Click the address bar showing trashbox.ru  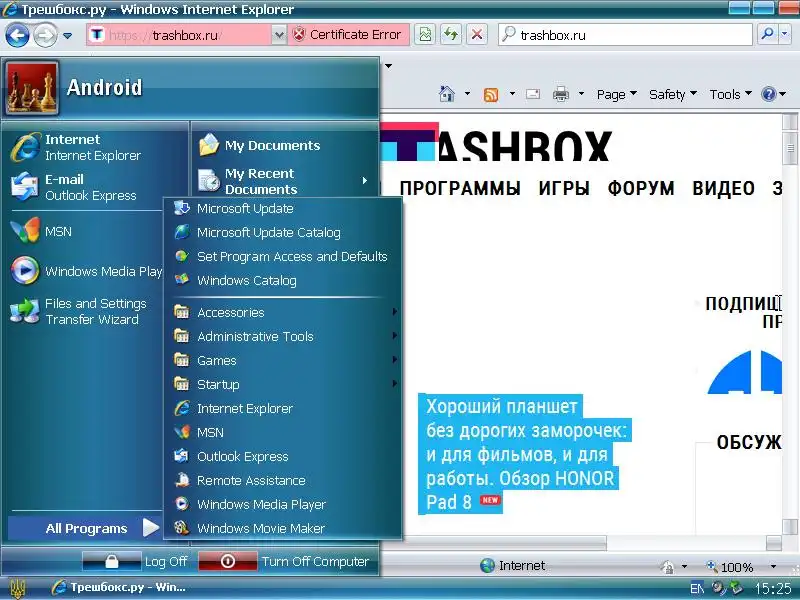179,35
